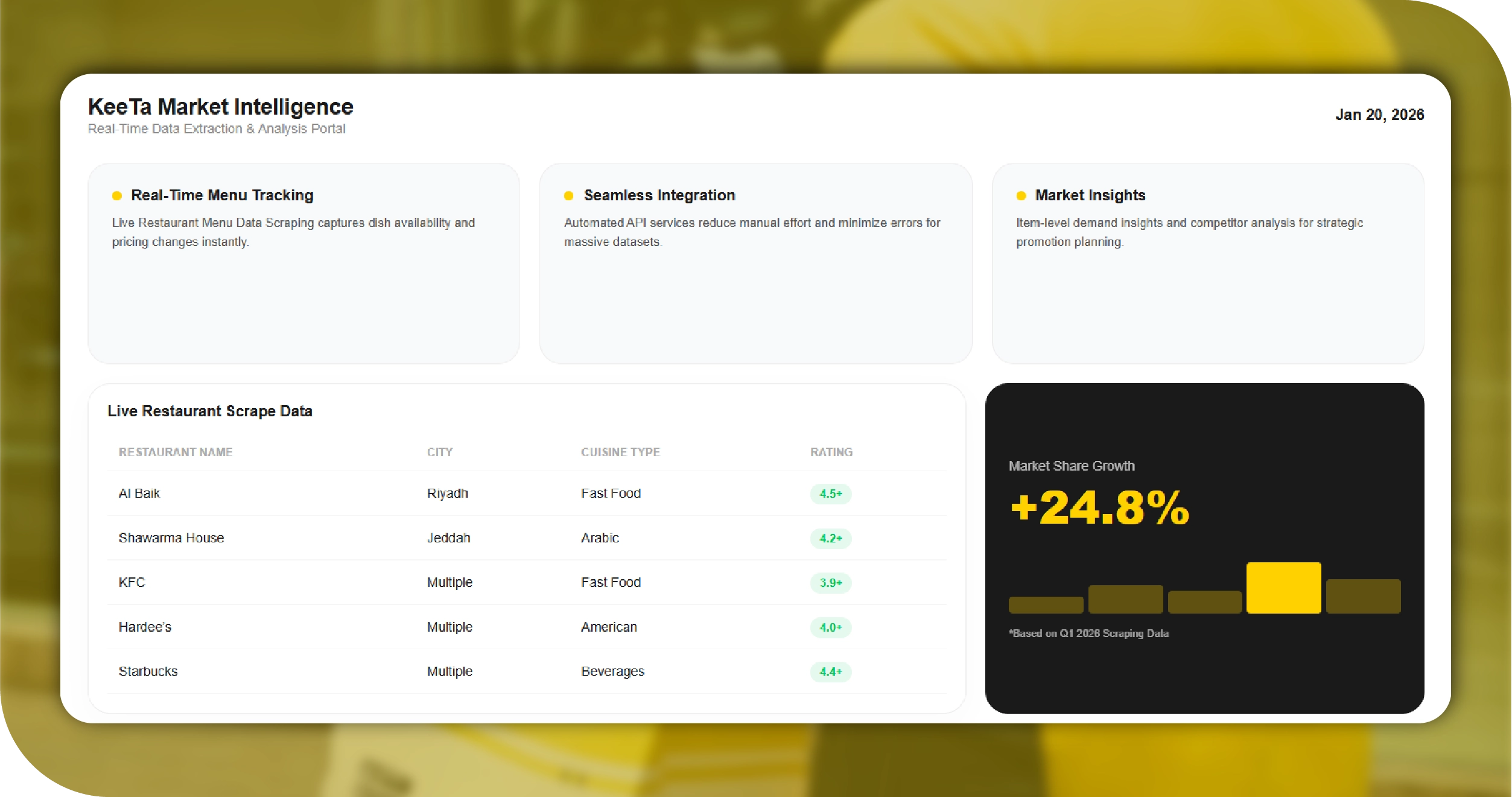
Task: Click the +24.8% market share figure
Action: pos(1099,507)
